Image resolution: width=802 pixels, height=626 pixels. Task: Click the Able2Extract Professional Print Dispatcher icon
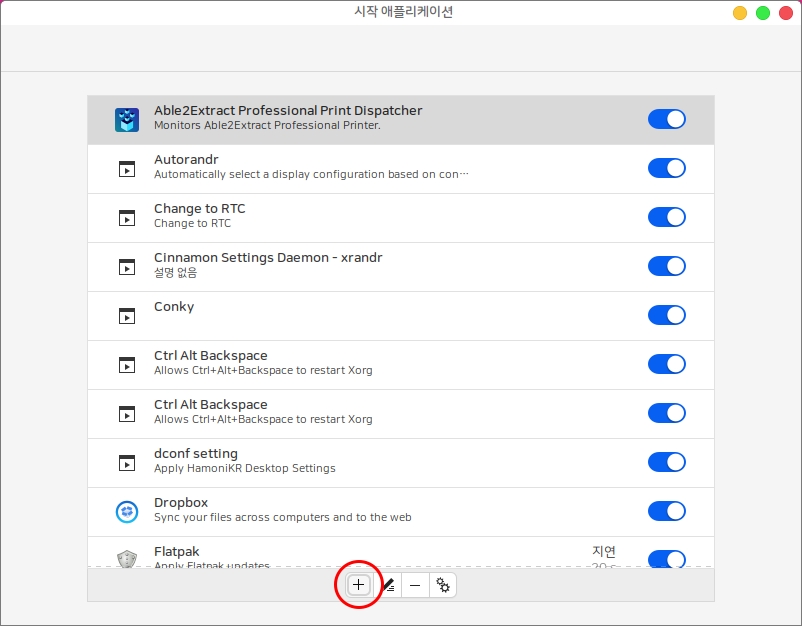(127, 120)
